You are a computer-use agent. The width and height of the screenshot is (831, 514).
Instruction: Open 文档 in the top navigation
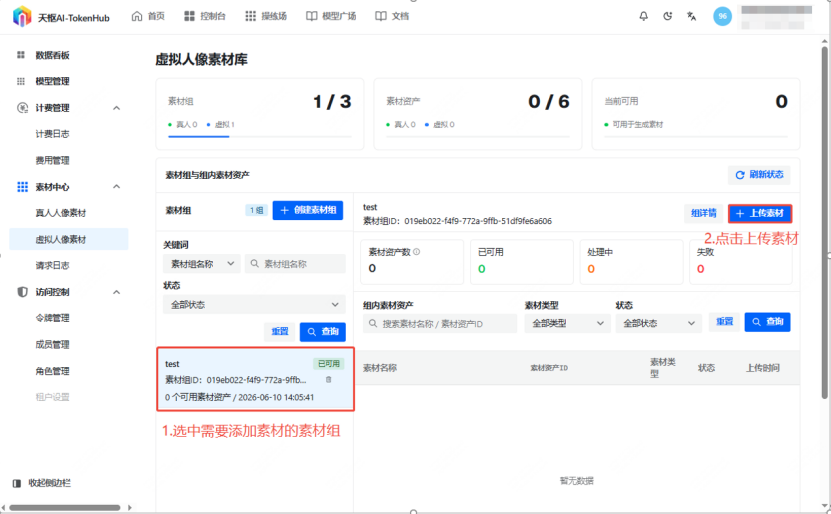click(x=392, y=16)
